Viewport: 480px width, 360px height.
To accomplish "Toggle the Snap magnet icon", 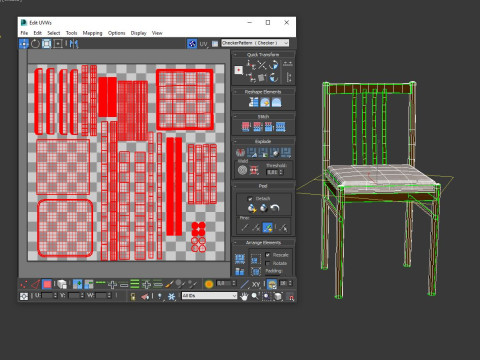I will [x=291, y=296].
